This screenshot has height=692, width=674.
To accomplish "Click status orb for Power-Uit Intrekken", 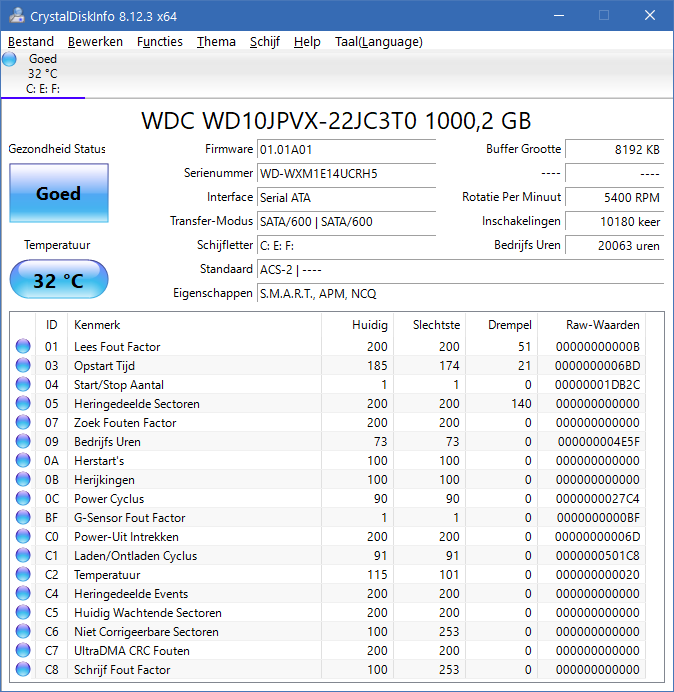I will click(23, 536).
